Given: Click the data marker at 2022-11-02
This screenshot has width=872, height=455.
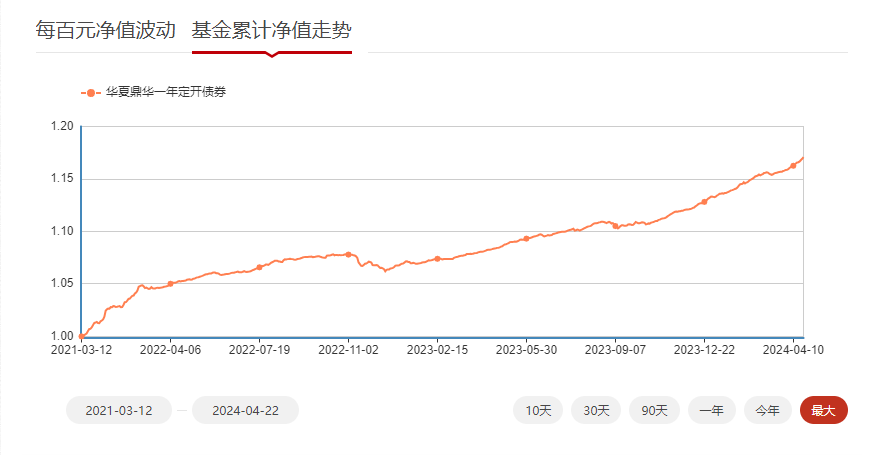Looking at the screenshot, I should [348, 255].
